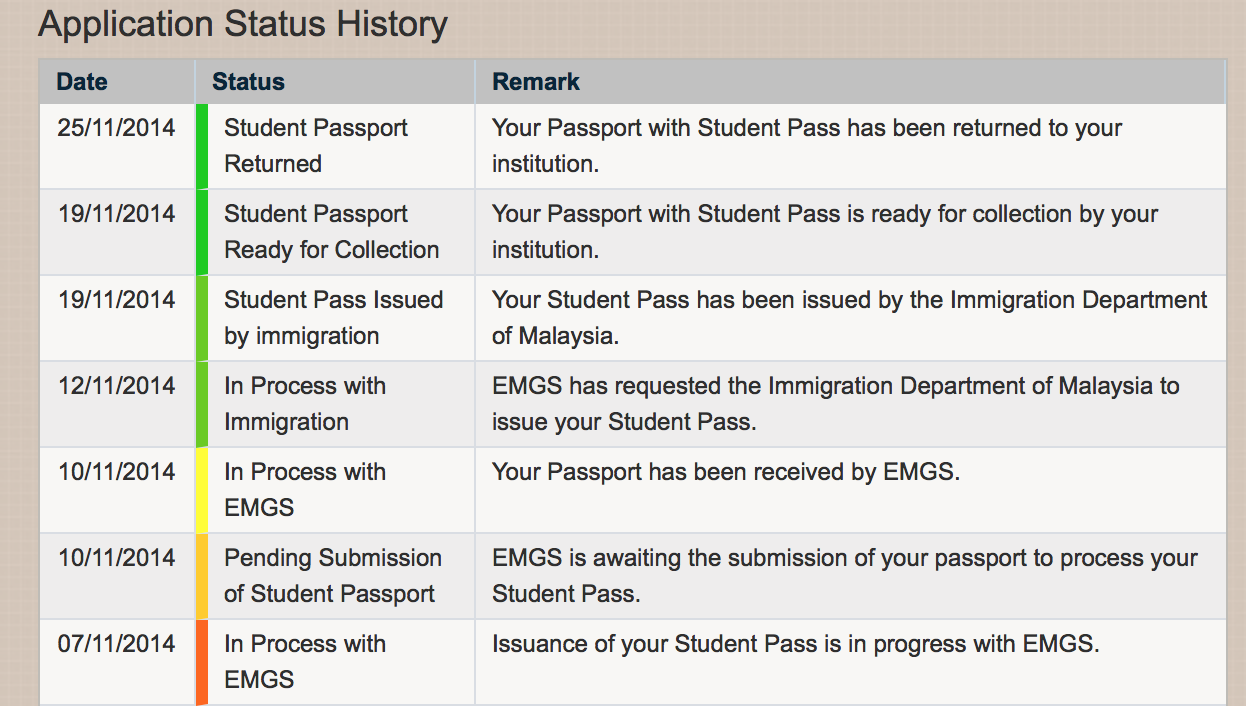Screen dimensions: 1246x706
Task: Click the green bar beside Student Passport Returned
Action: tap(202, 146)
